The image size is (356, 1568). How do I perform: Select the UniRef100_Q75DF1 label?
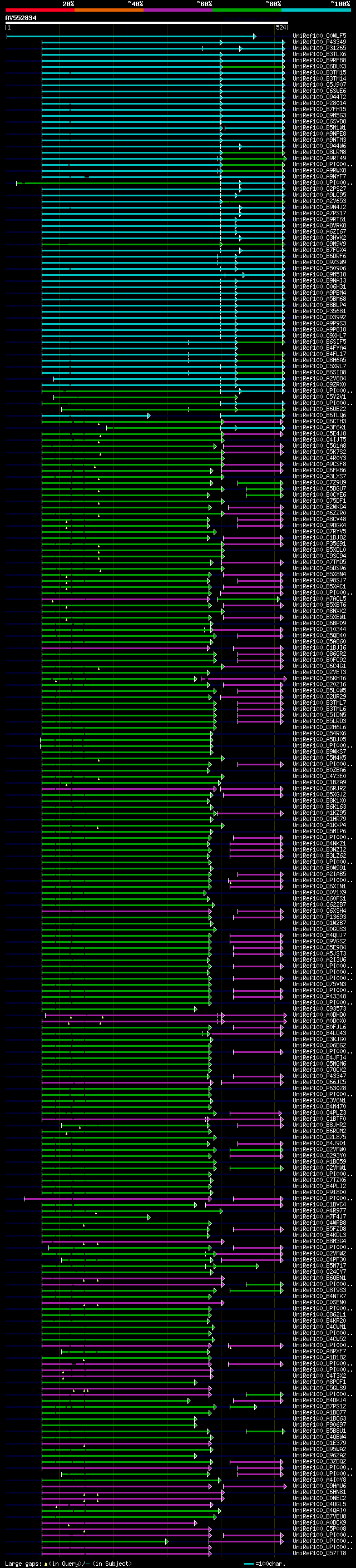[x=319, y=501]
